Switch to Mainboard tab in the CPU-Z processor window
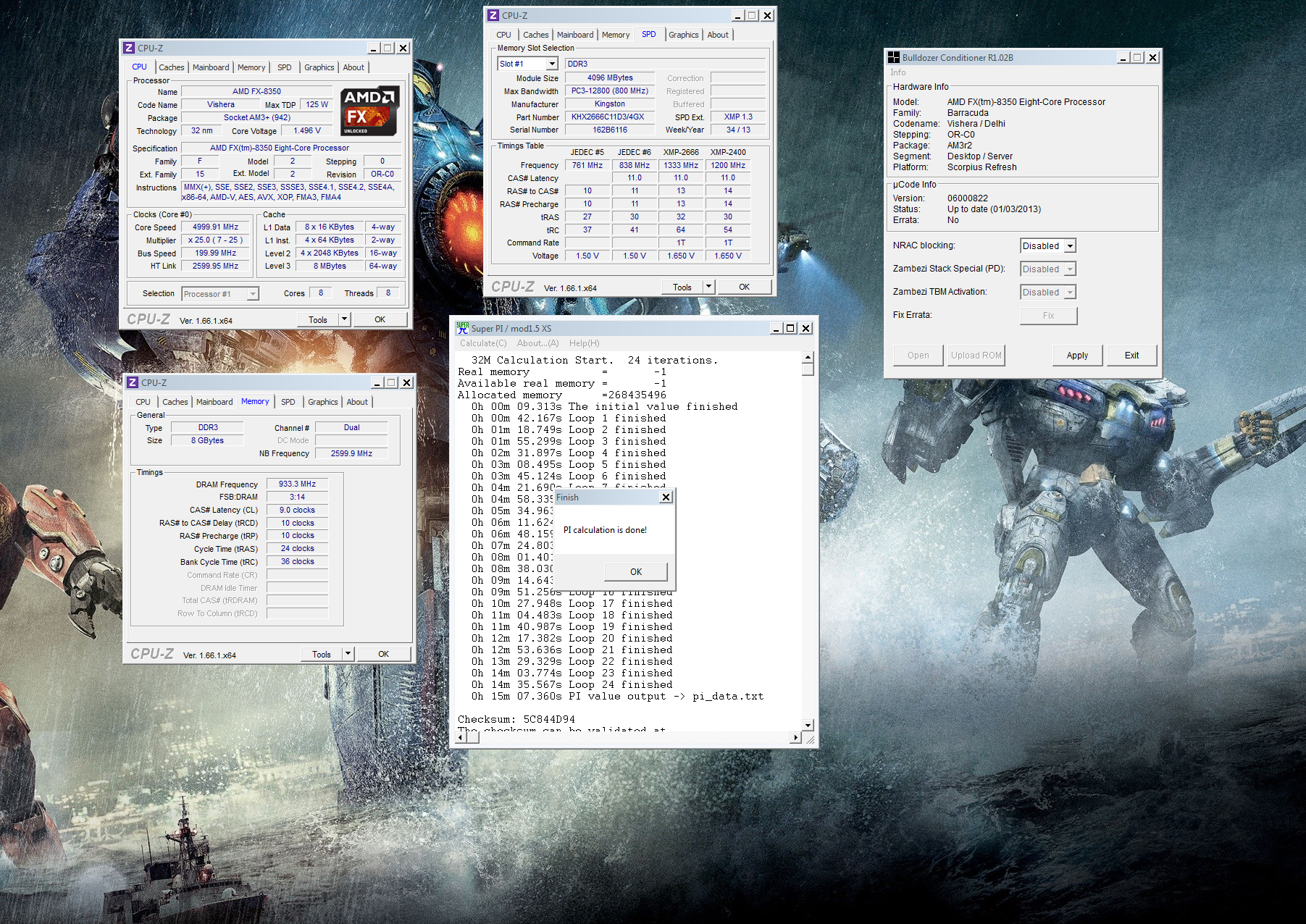 click(211, 67)
